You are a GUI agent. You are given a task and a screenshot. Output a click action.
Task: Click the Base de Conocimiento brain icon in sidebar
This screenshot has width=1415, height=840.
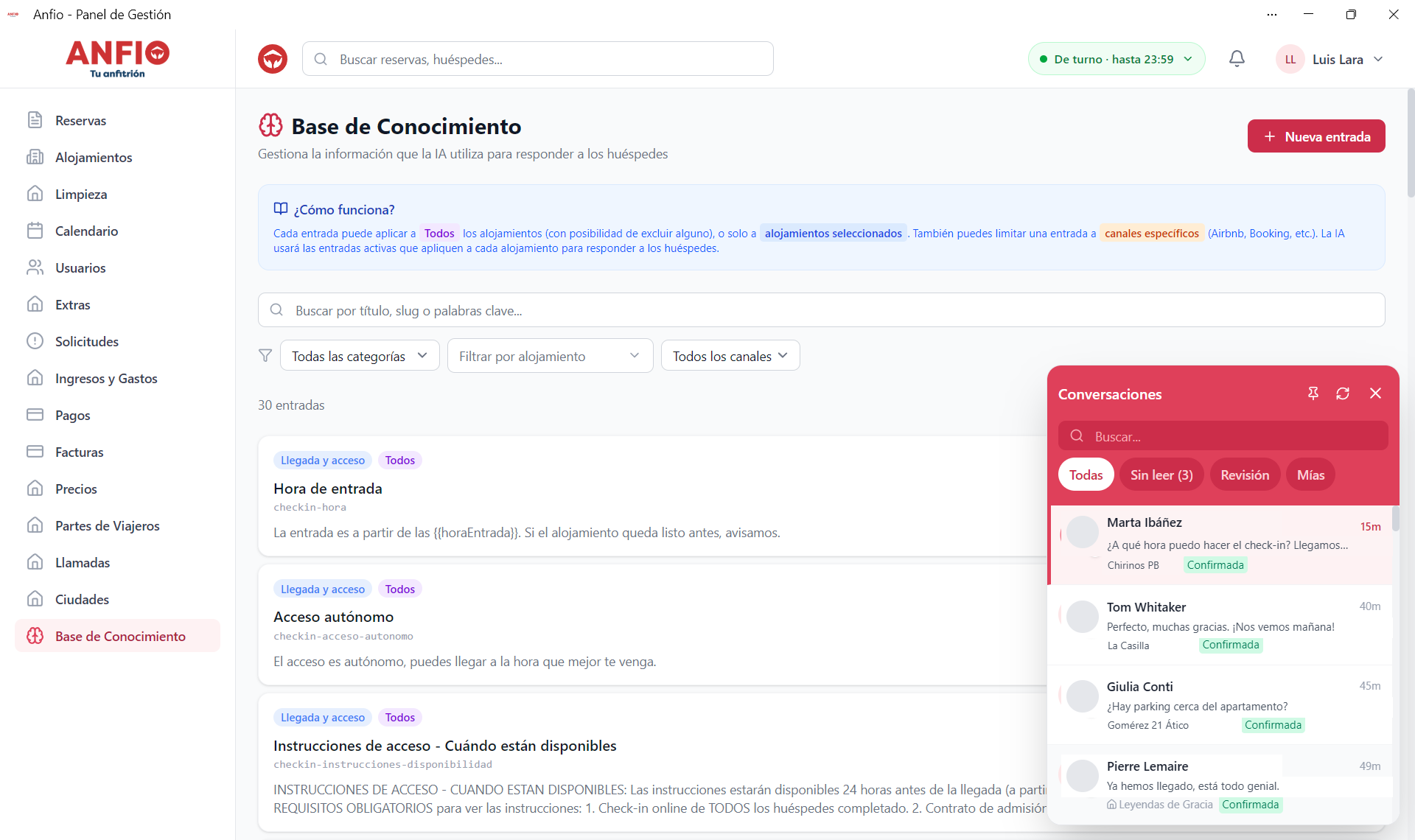point(35,636)
